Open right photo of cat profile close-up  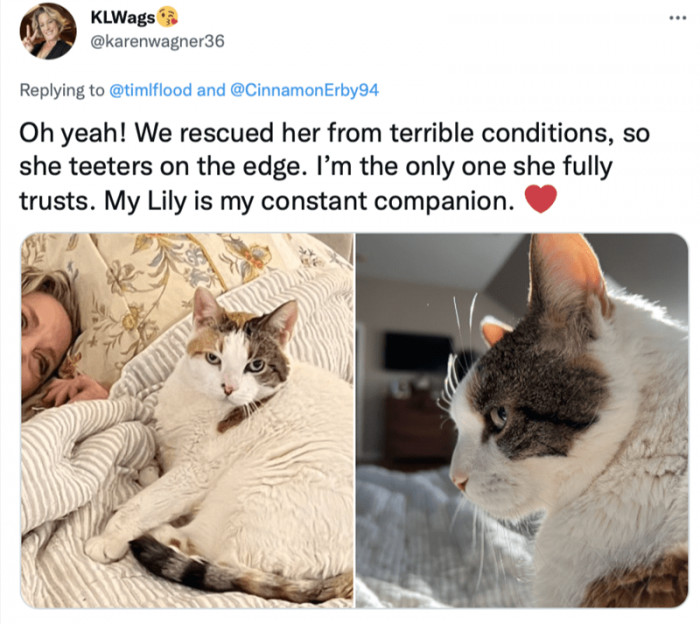522,420
